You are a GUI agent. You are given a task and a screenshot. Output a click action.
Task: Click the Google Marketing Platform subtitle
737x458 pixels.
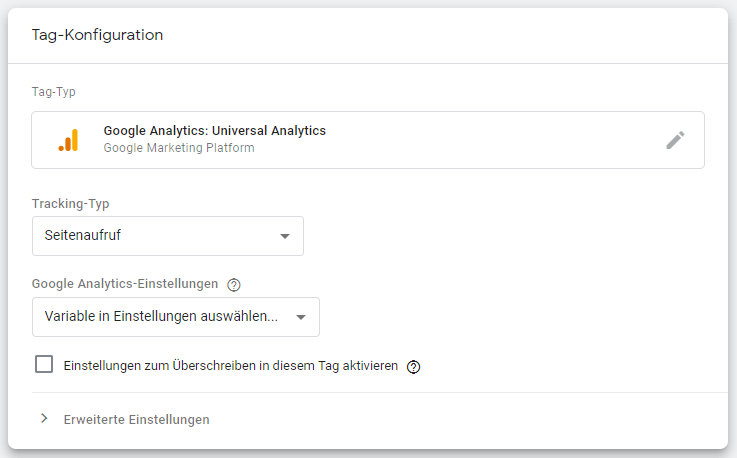tap(179, 148)
